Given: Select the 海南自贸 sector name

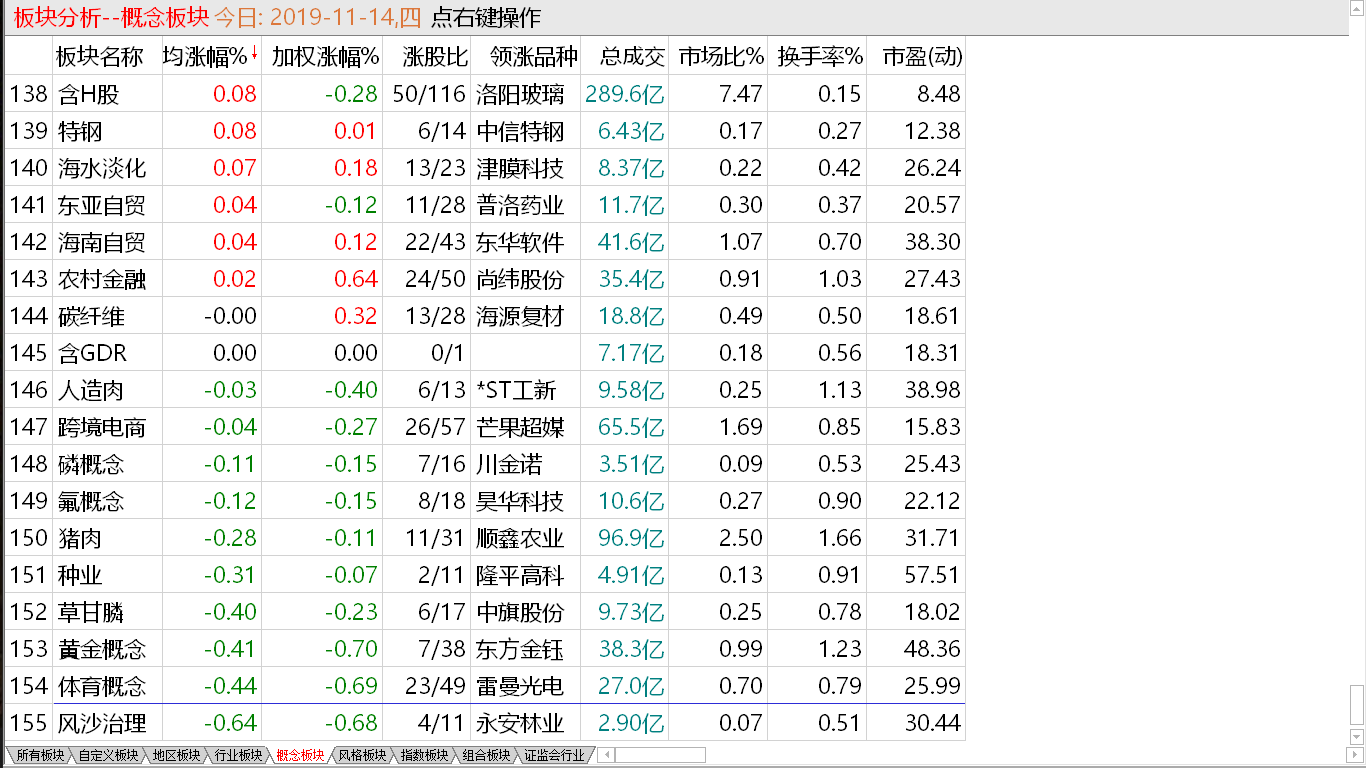Looking at the screenshot, I should pyautogui.click(x=102, y=242).
